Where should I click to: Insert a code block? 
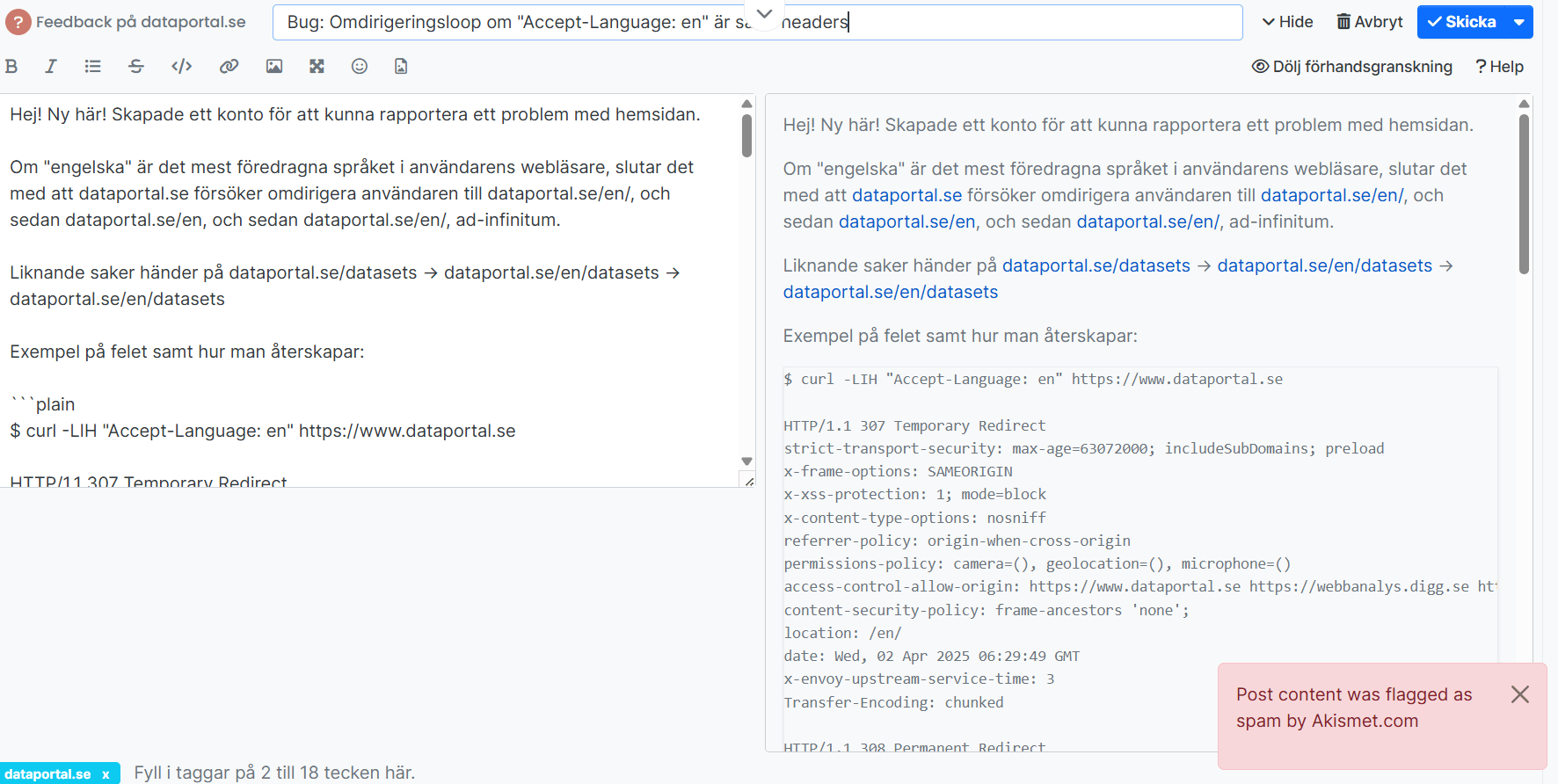coord(182,66)
